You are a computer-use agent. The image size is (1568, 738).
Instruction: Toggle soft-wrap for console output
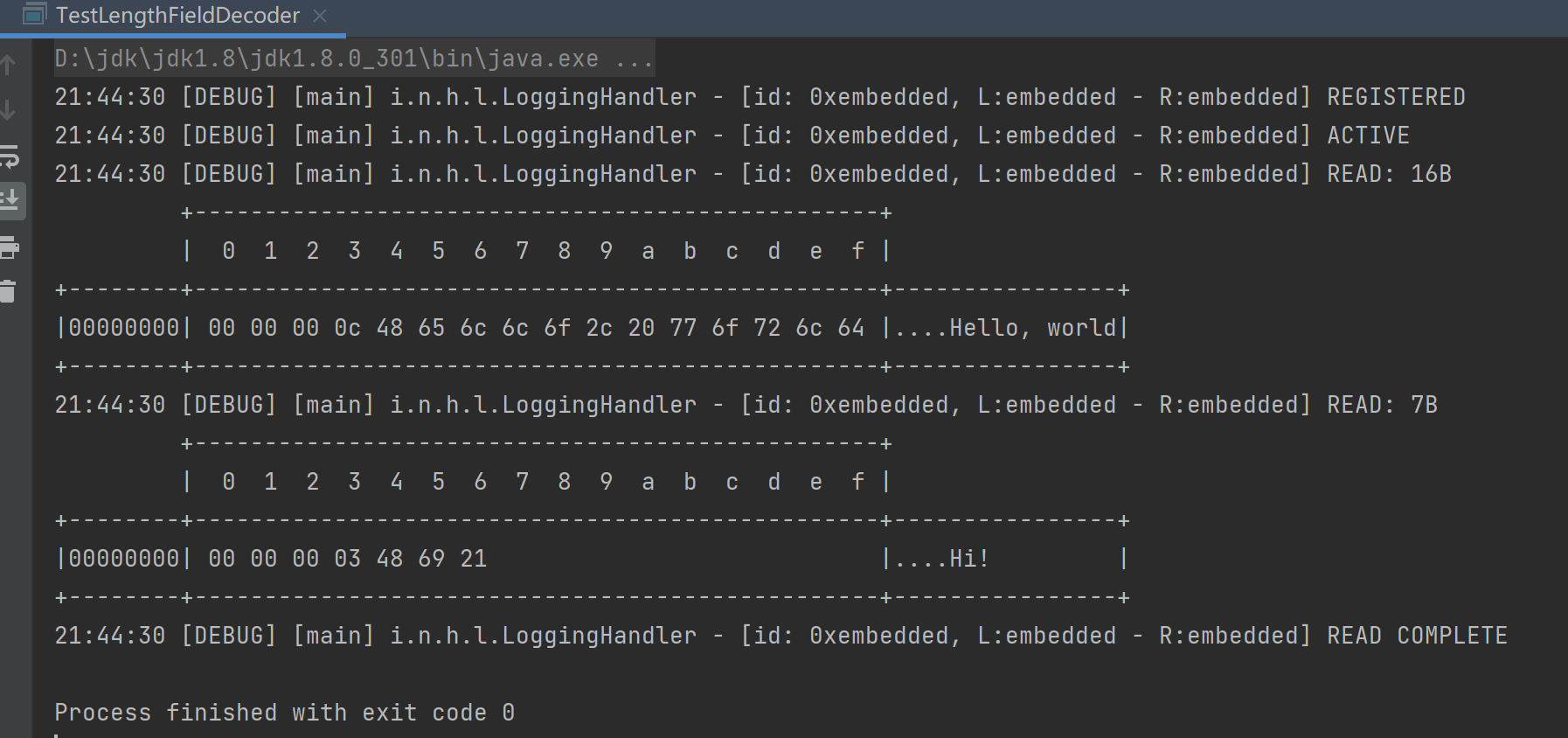coord(10,157)
